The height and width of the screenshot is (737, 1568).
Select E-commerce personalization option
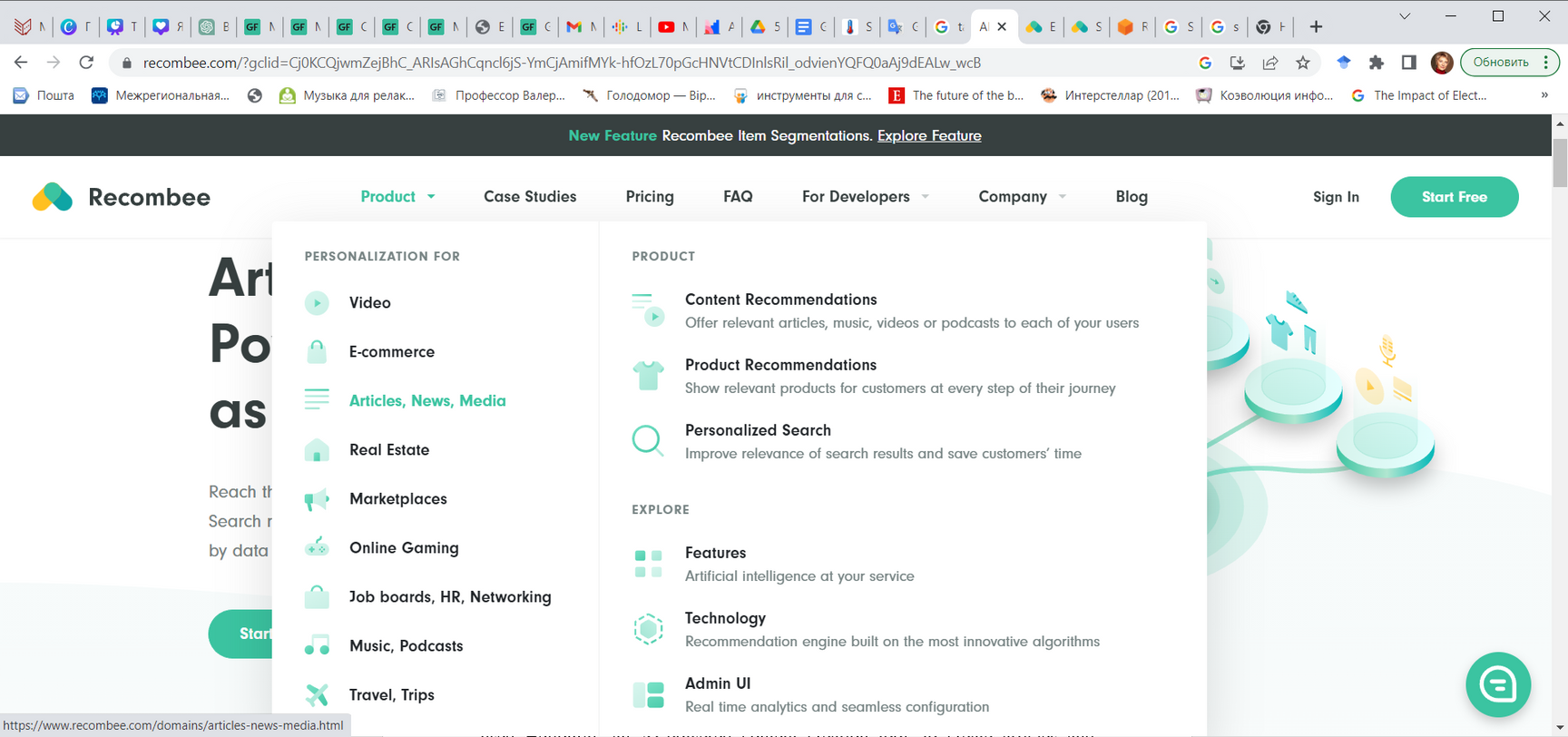(x=392, y=351)
